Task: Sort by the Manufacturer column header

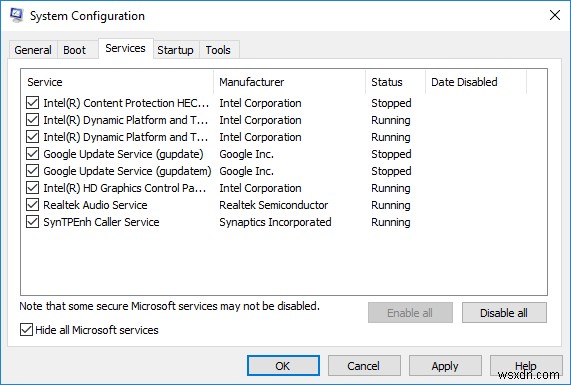Action: 290,82
